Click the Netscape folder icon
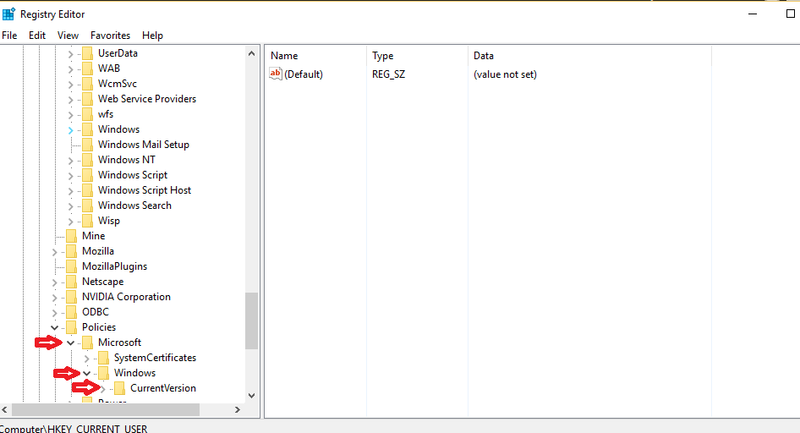The image size is (800, 433). pyautogui.click(x=72, y=282)
